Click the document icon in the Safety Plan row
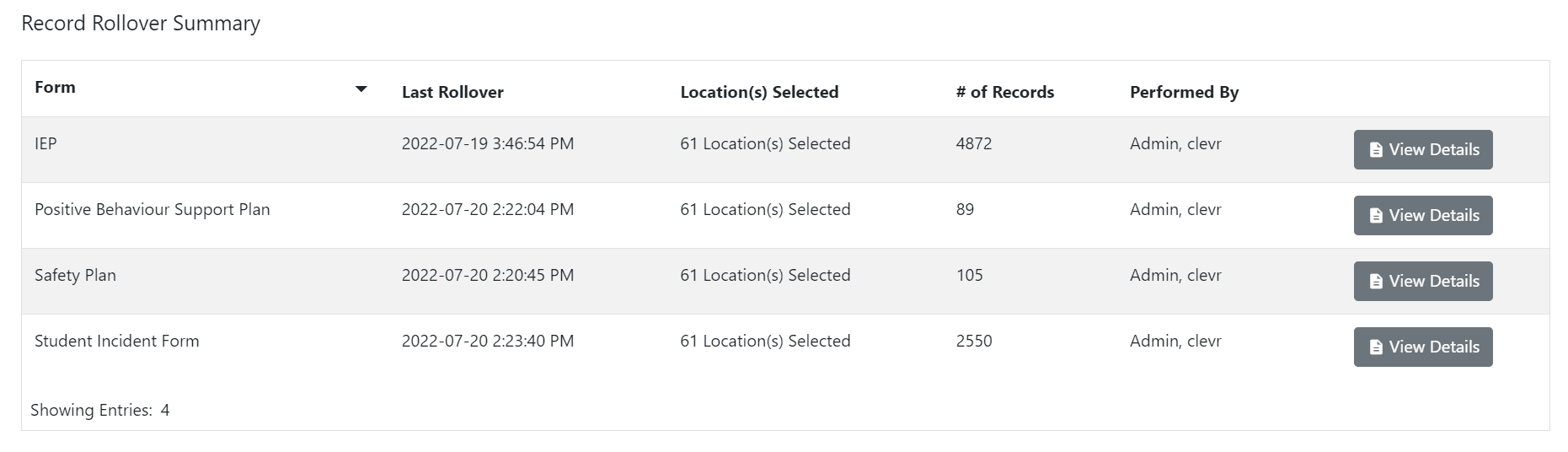1568x452 pixels. point(1376,282)
